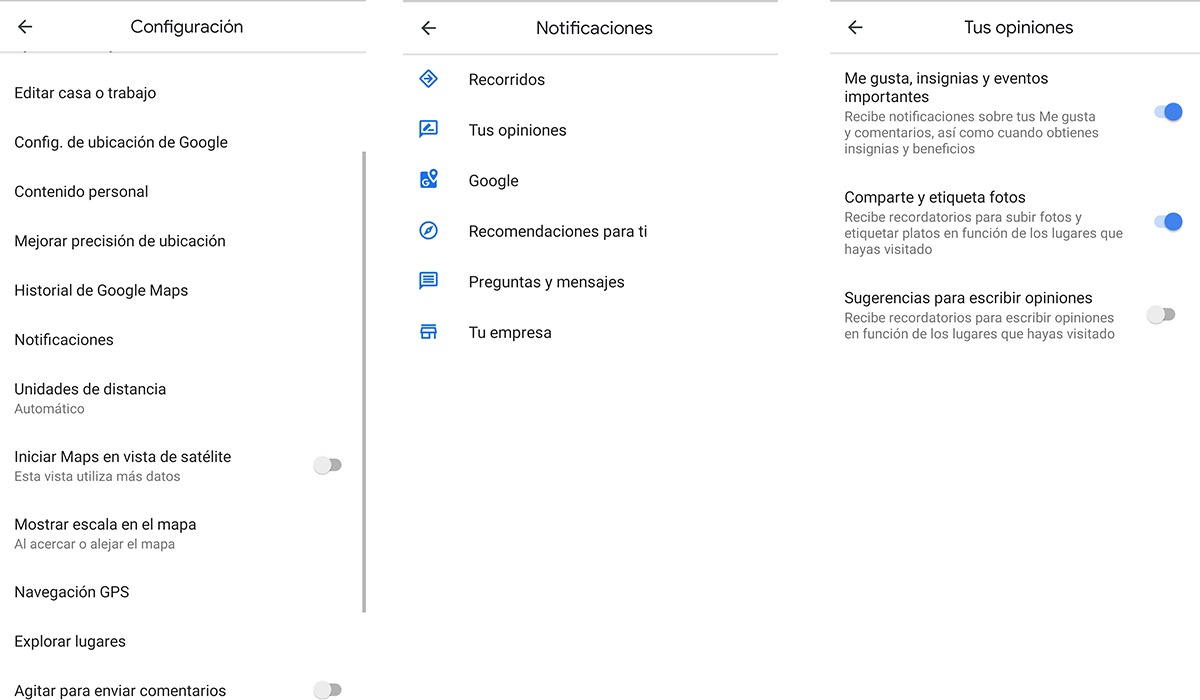Tap the Preguntas y mensajes chat icon
The height and width of the screenshot is (700, 1200).
point(428,281)
